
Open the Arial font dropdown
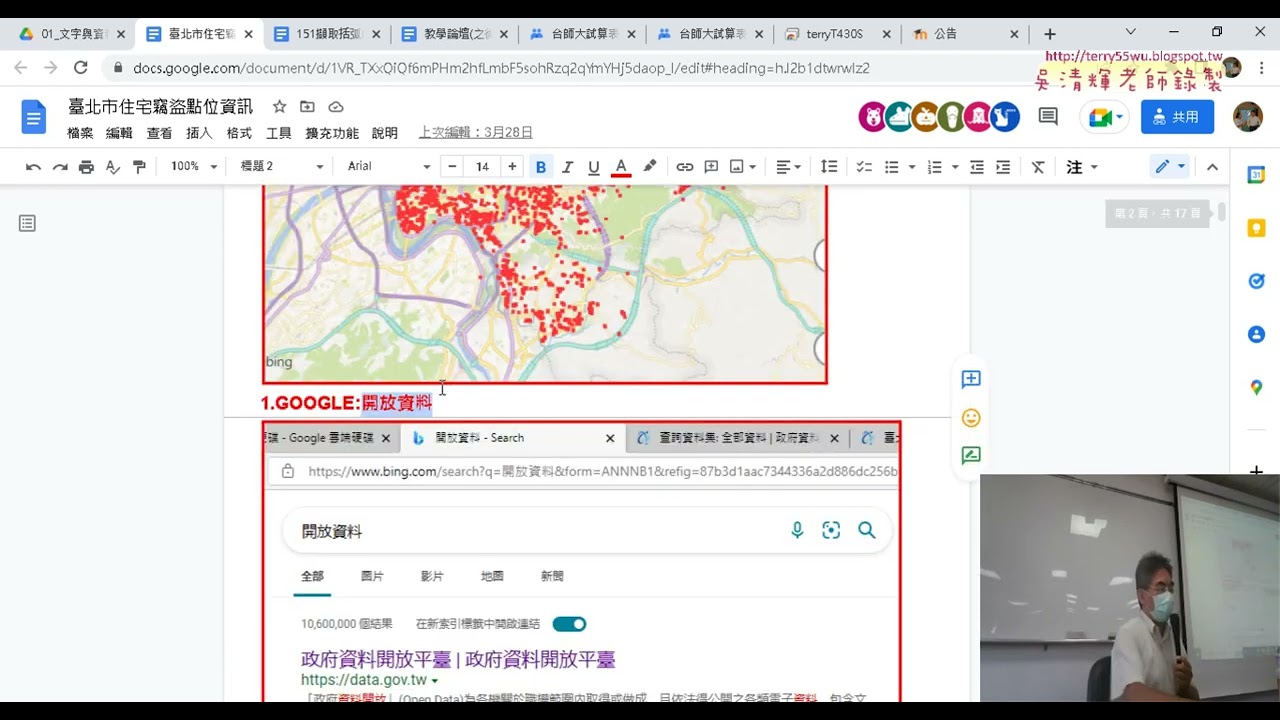[389, 167]
